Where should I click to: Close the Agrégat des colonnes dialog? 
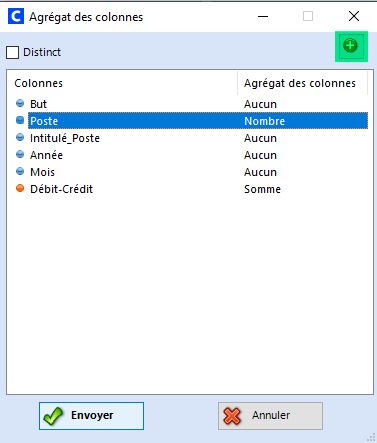click(x=354, y=16)
